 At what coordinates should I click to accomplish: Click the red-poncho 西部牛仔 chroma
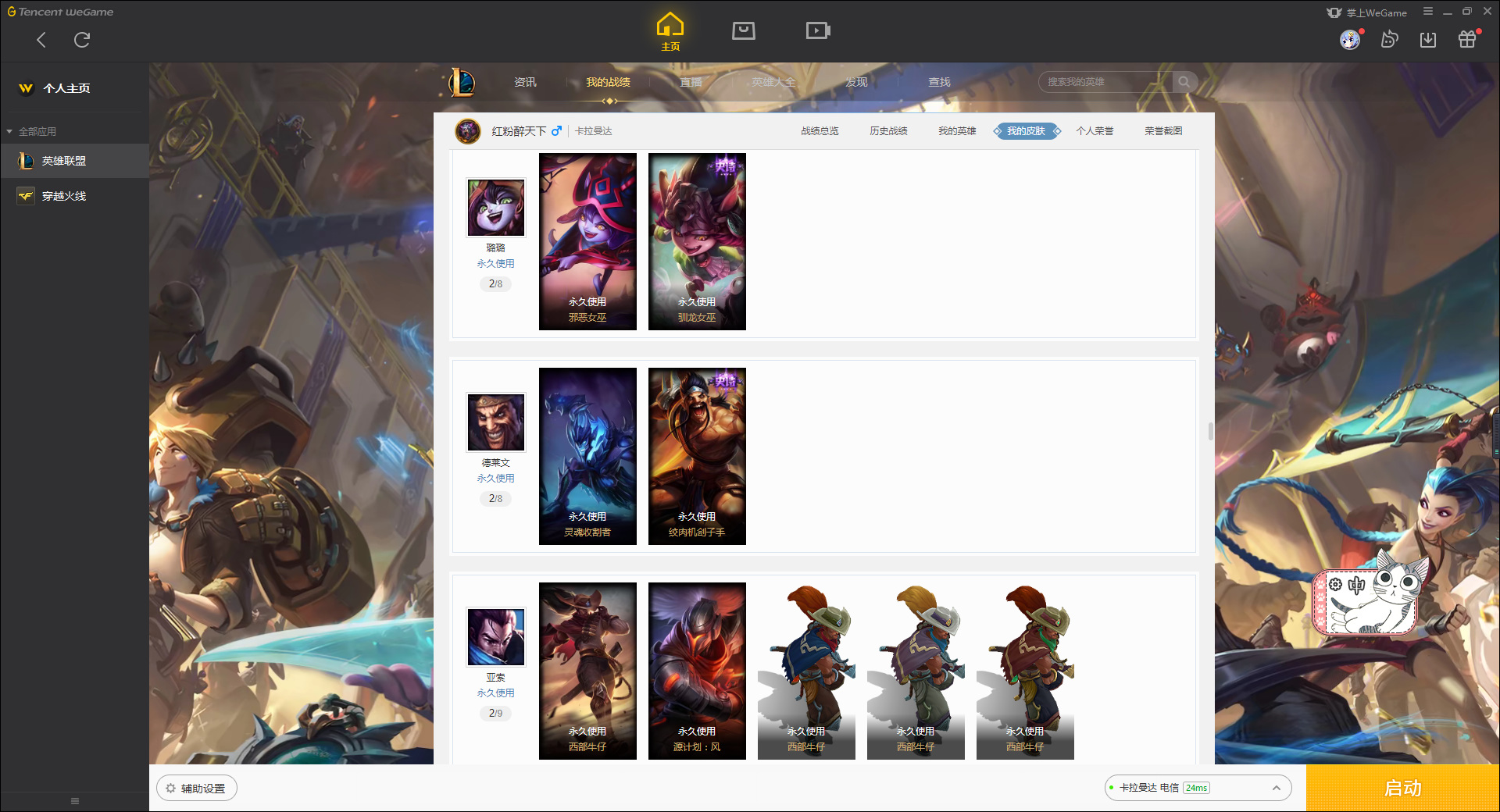(1025, 671)
